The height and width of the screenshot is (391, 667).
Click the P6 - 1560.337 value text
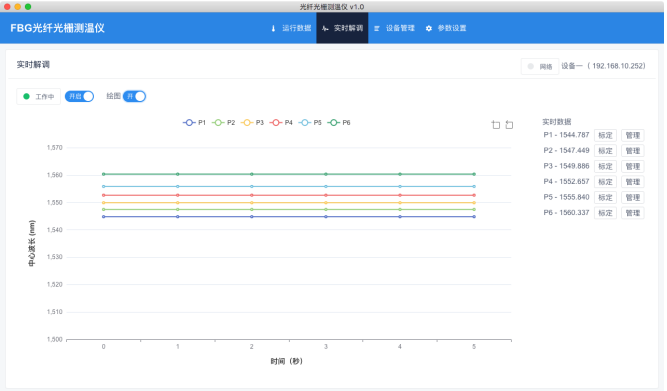tap(566, 212)
